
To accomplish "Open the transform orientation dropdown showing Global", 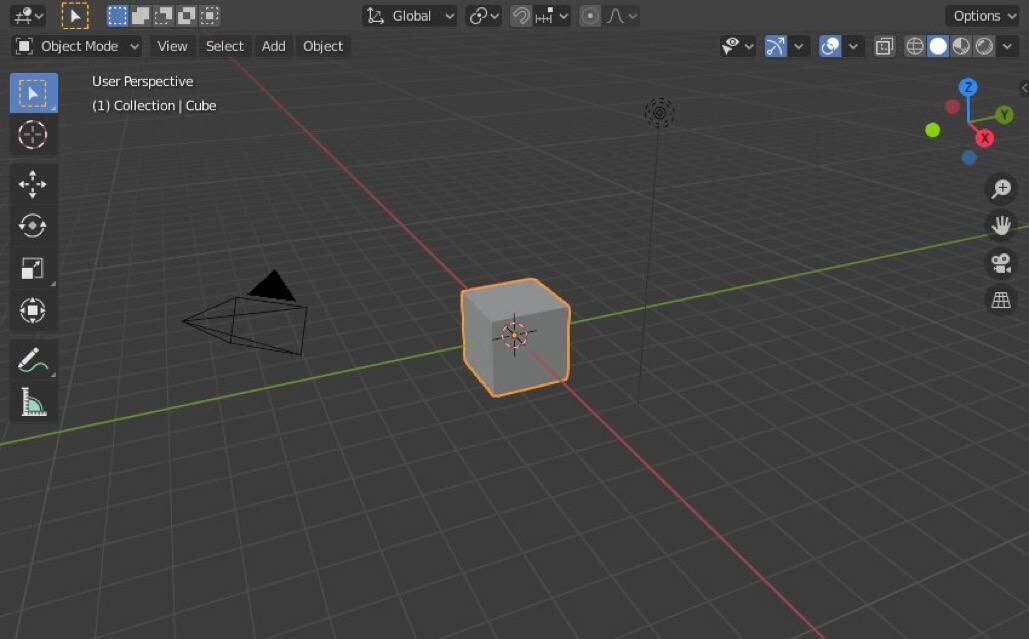I will (408, 16).
